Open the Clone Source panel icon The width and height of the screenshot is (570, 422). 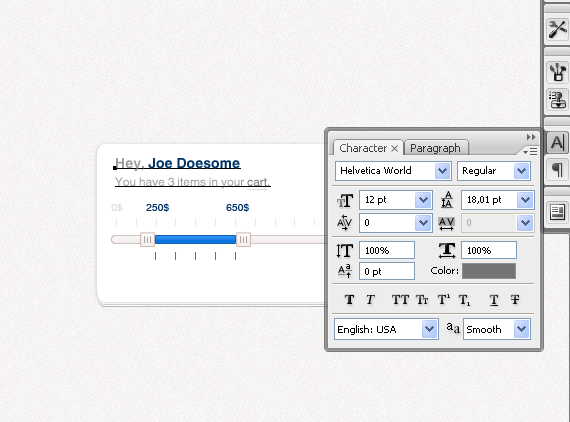tap(557, 100)
